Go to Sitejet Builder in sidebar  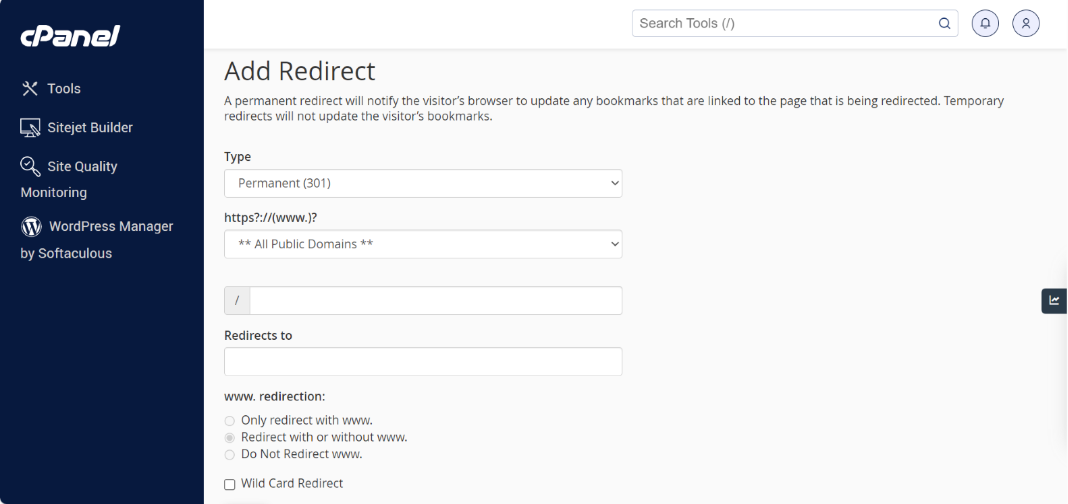click(x=90, y=128)
